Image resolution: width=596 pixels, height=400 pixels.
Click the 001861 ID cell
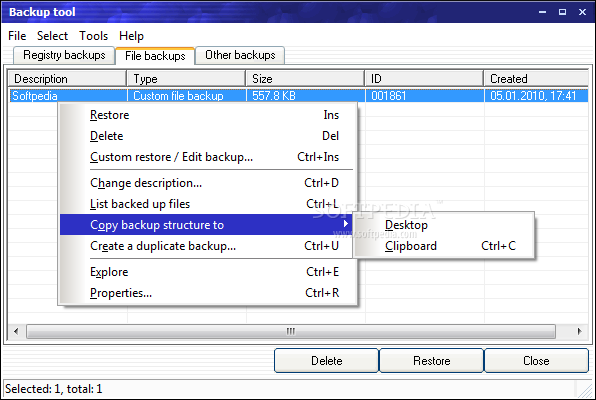(389, 96)
